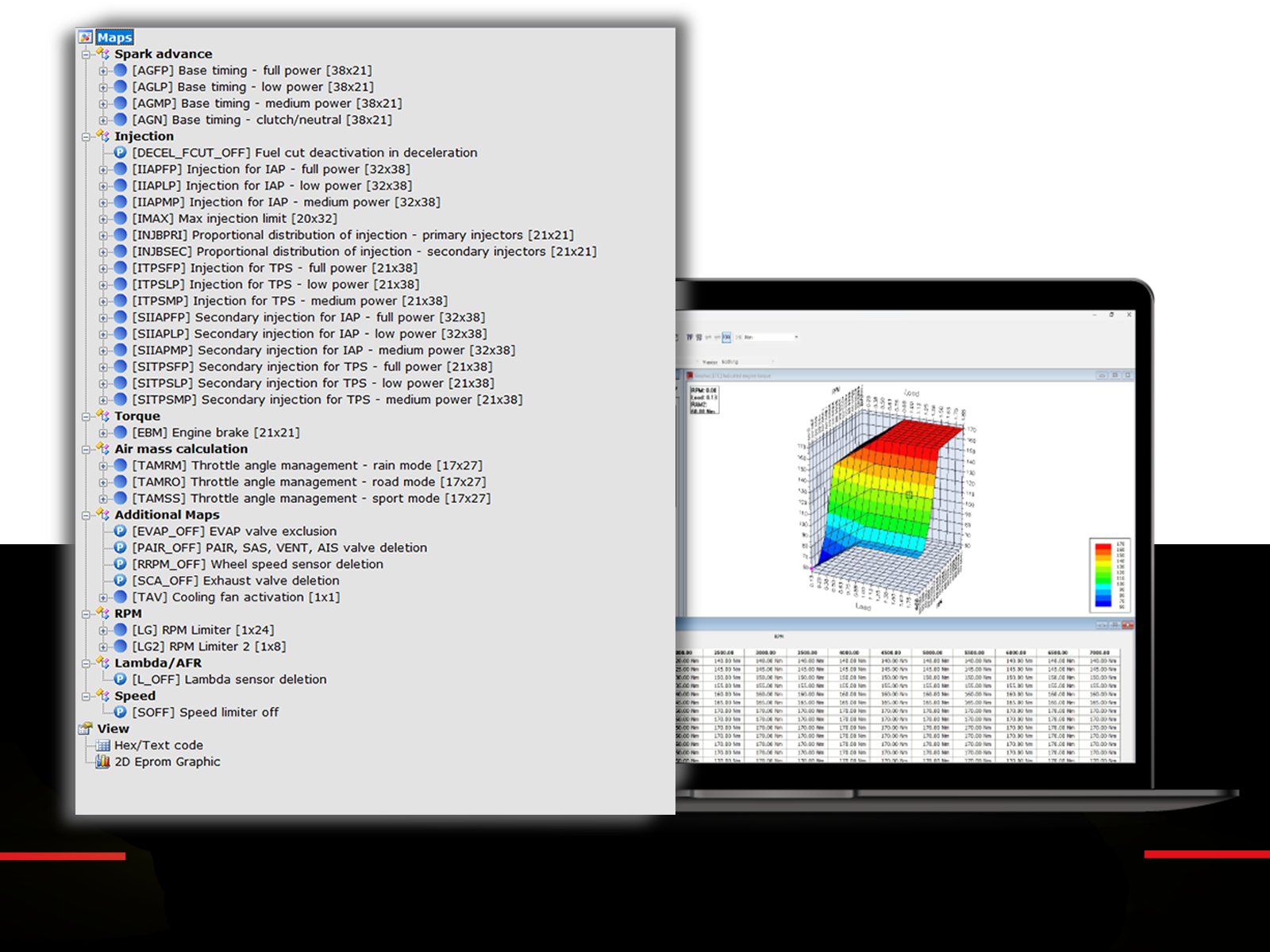Click the EVAP_OFF patch icon
This screenshot has width=1270, height=952.
(120, 532)
